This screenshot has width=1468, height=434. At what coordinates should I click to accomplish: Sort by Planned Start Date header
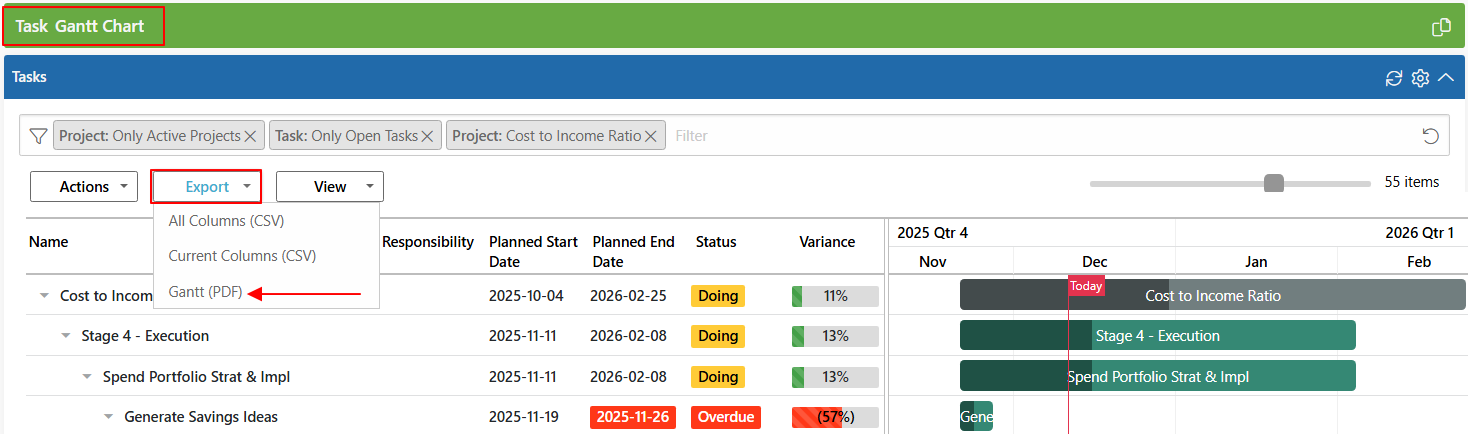click(x=533, y=252)
